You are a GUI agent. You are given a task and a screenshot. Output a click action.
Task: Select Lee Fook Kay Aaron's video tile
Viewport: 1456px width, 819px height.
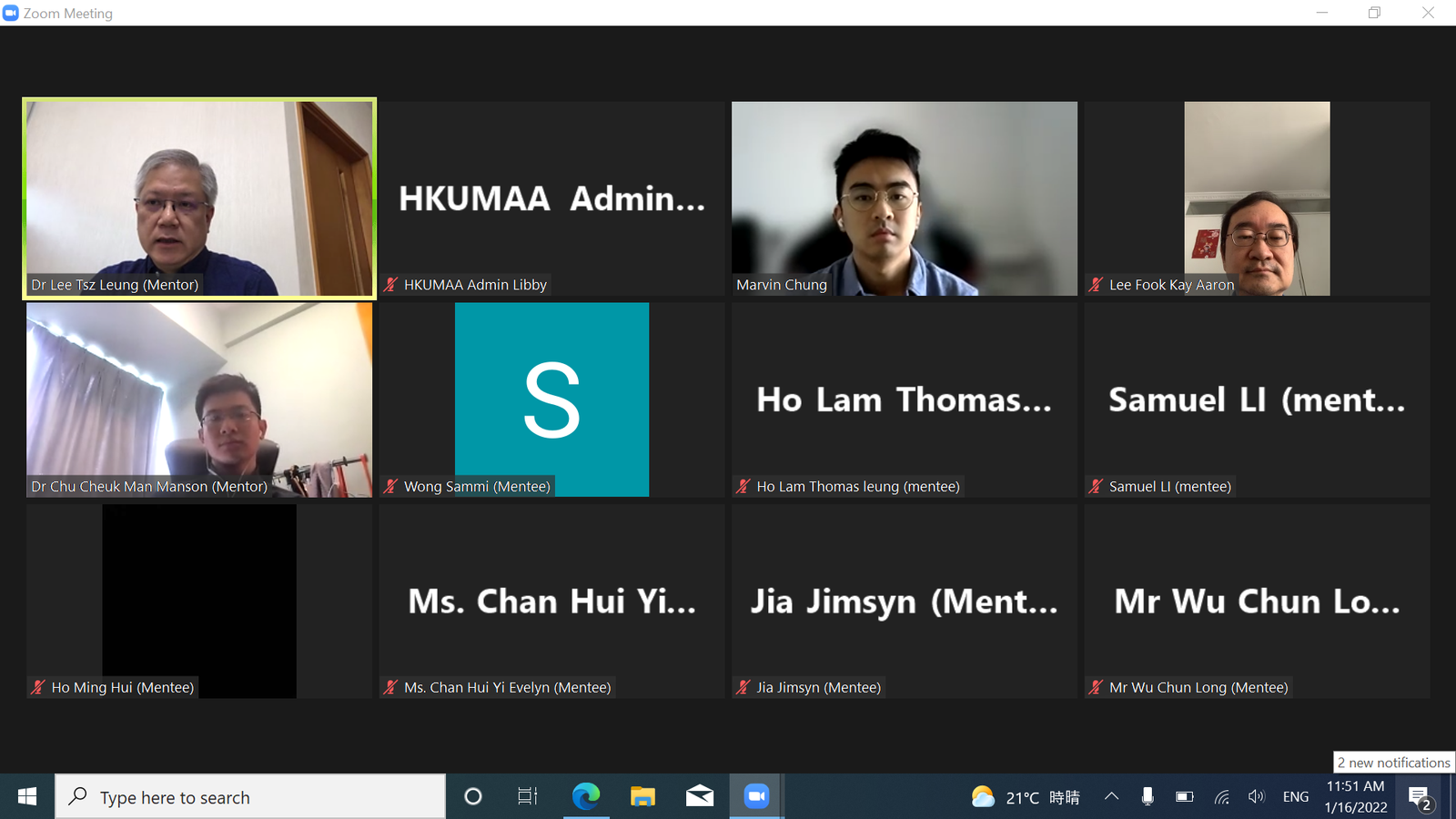pos(1257,198)
